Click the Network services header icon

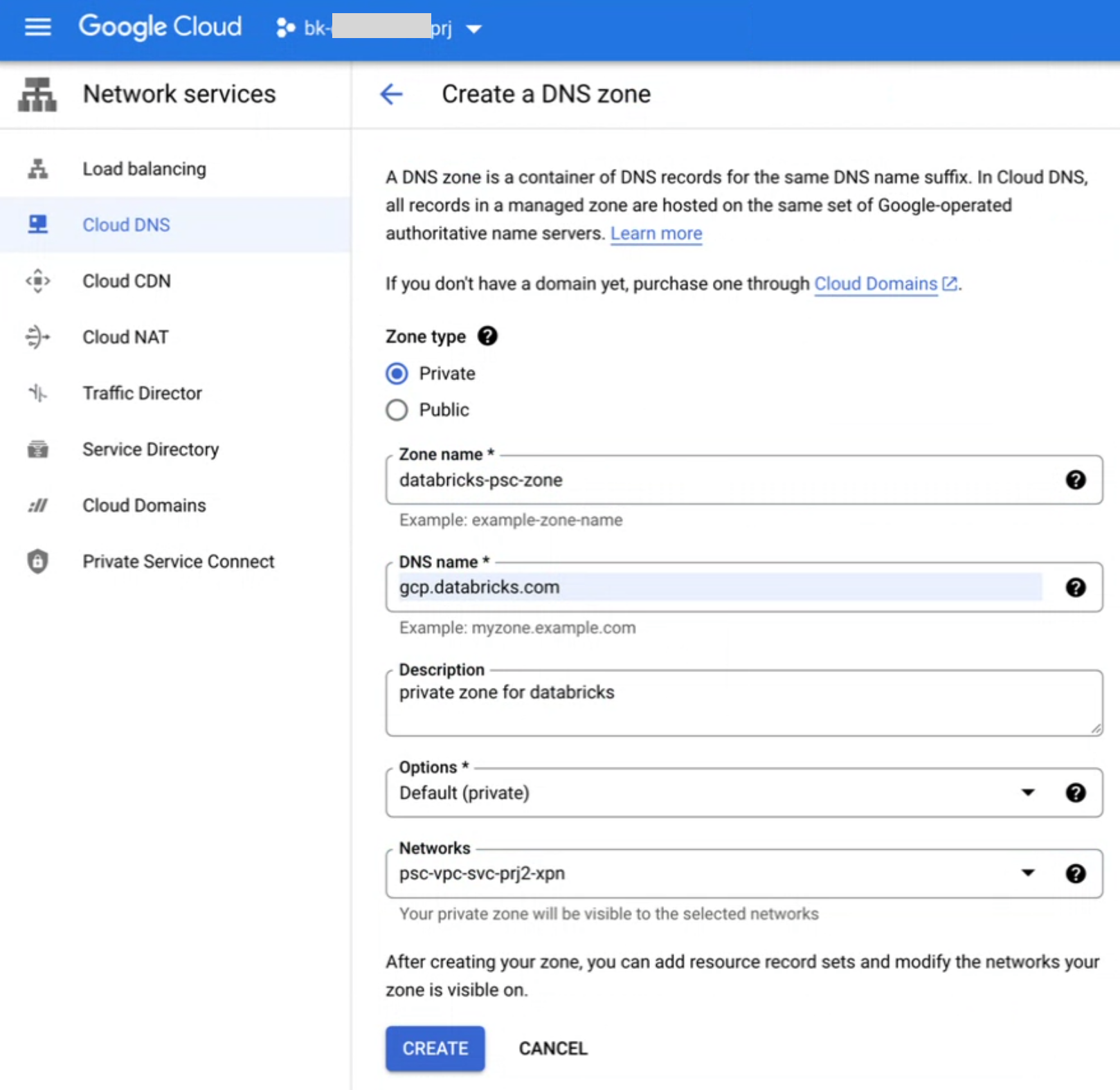37,94
